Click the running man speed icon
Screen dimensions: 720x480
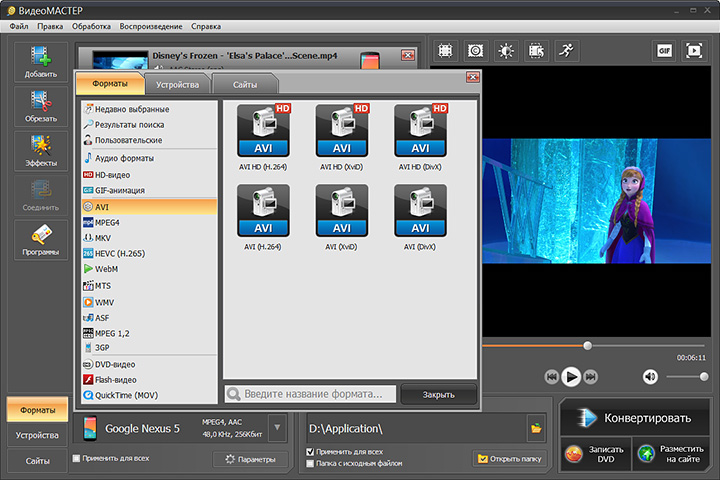(x=566, y=50)
